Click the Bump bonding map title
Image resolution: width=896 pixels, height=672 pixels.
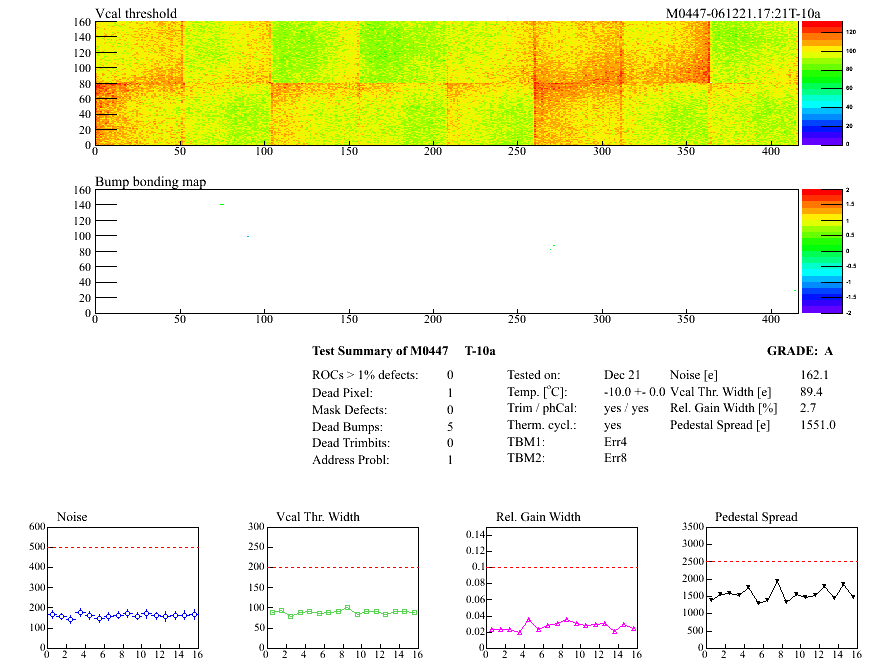tap(151, 182)
